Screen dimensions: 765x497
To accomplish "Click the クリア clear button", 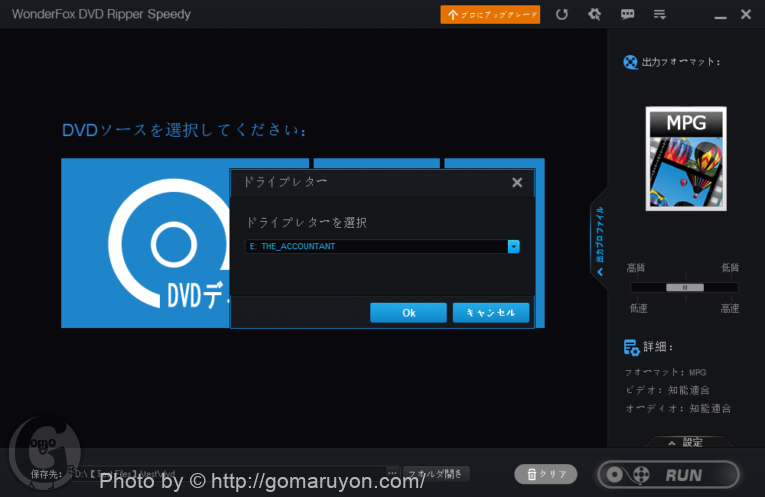I will pyautogui.click(x=545, y=474).
